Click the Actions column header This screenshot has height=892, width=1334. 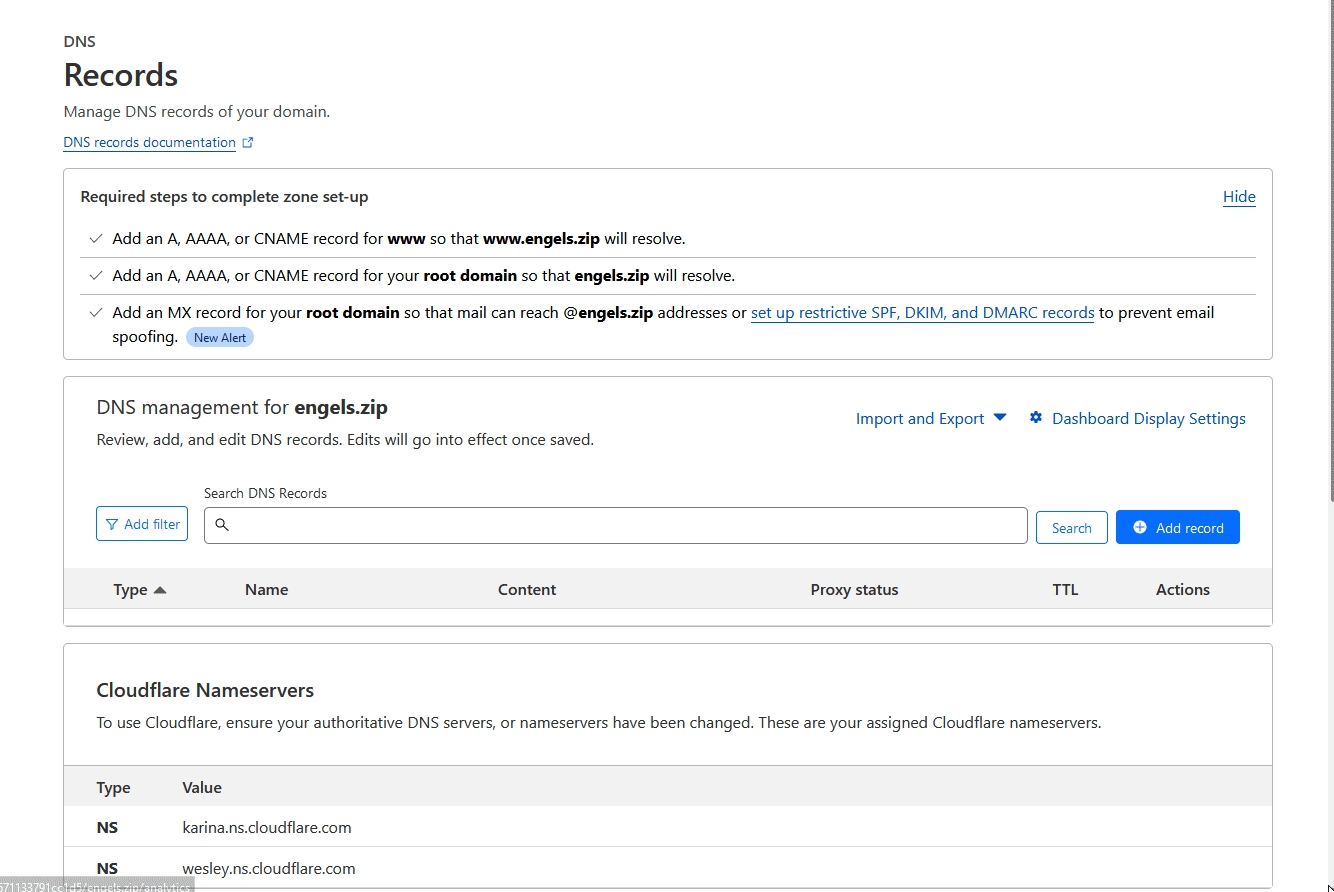click(x=1183, y=590)
